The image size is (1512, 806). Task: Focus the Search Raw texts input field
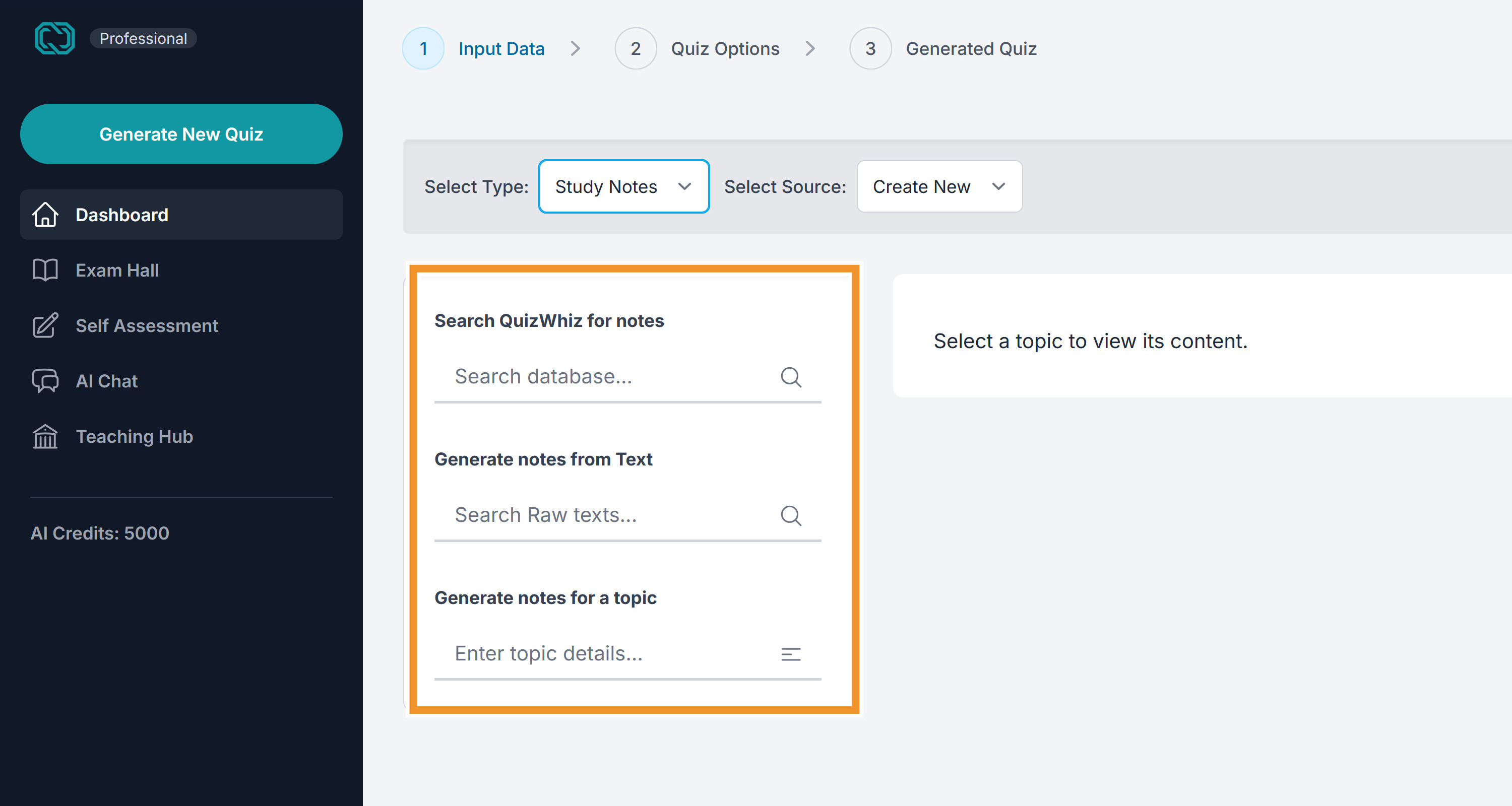[627, 515]
